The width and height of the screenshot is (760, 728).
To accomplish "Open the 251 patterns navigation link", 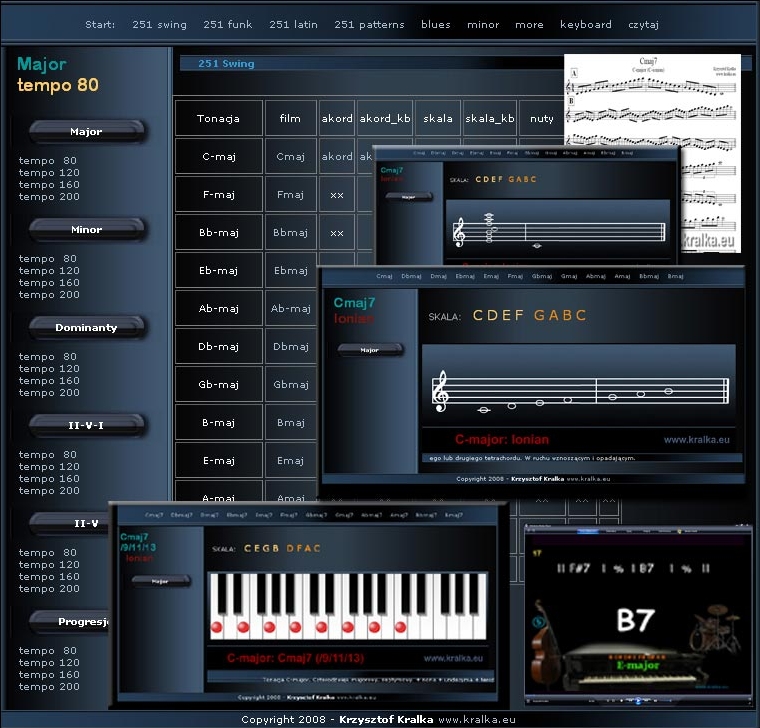I will tap(369, 24).
